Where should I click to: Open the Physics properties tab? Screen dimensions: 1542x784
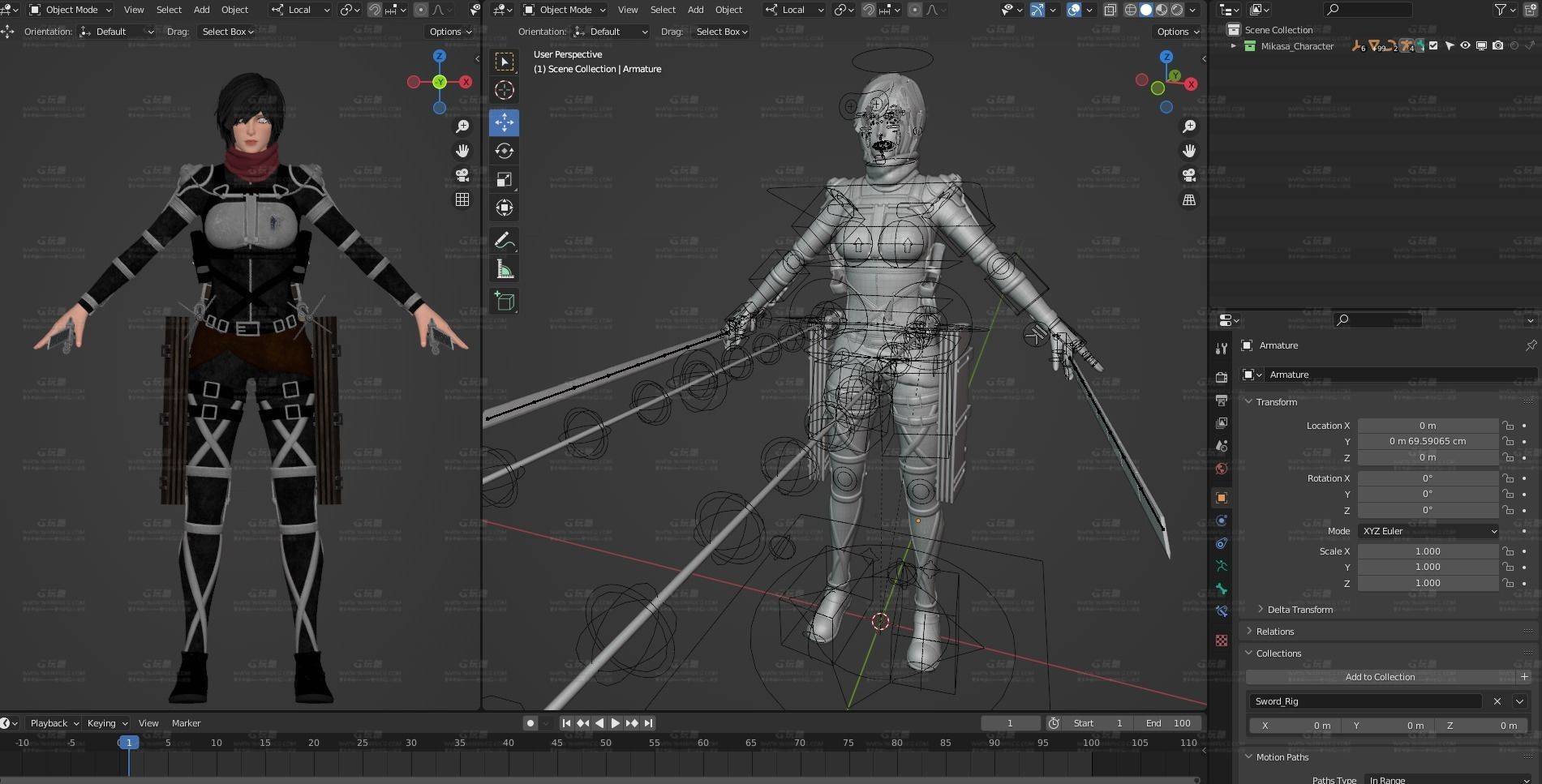point(1222,521)
